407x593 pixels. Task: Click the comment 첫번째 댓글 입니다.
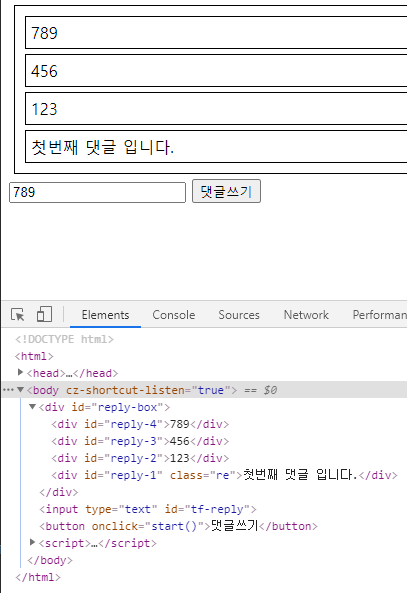click(x=216, y=147)
